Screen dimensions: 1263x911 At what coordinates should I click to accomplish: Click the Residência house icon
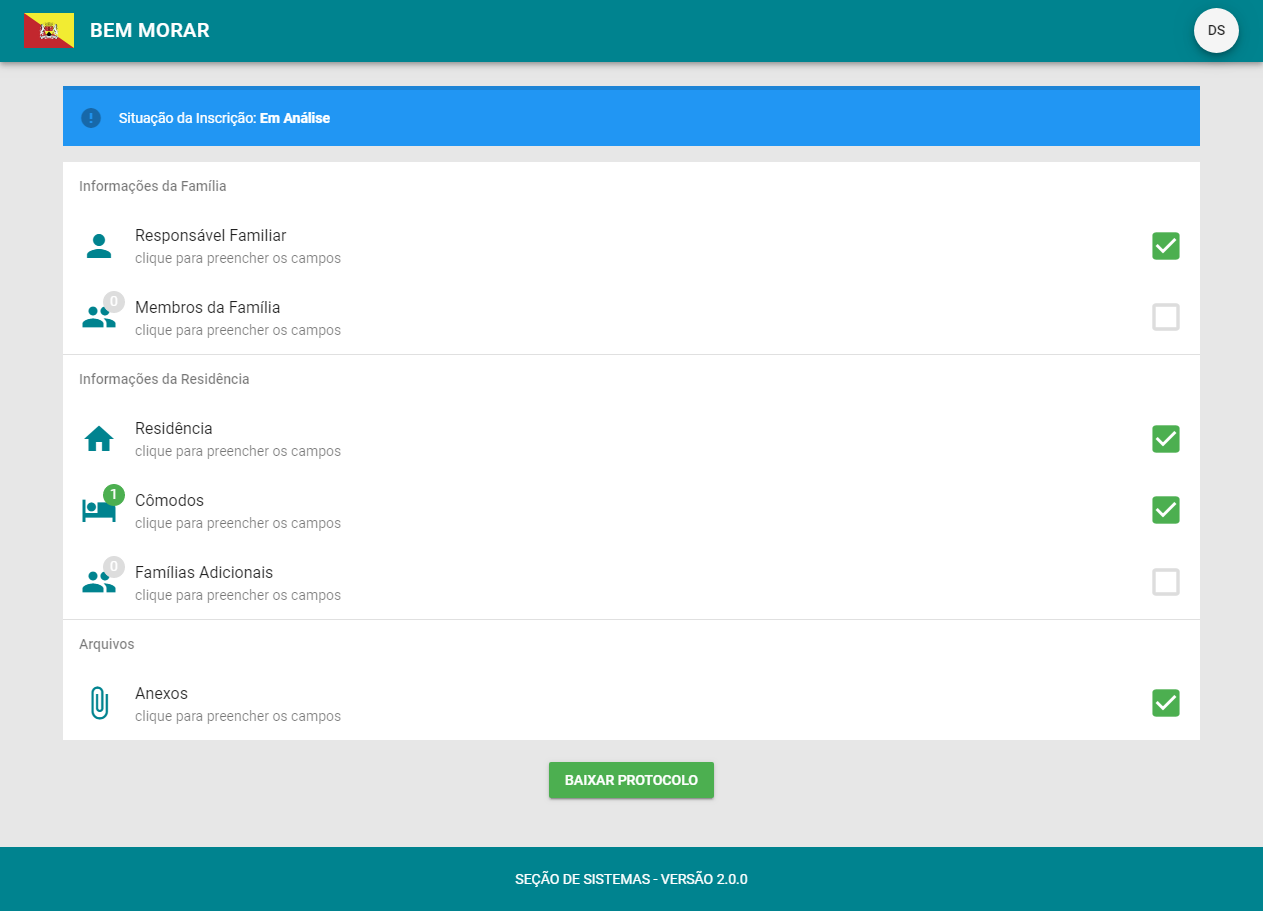pos(99,439)
